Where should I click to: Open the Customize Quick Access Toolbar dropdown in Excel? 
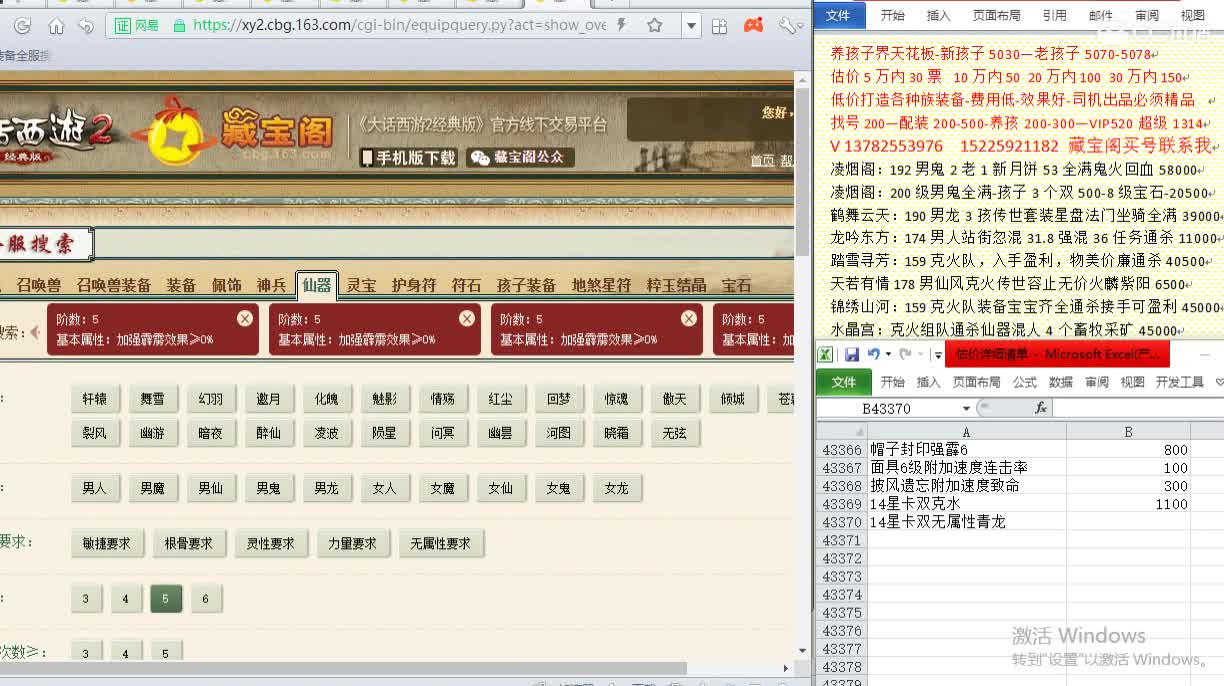pos(938,355)
